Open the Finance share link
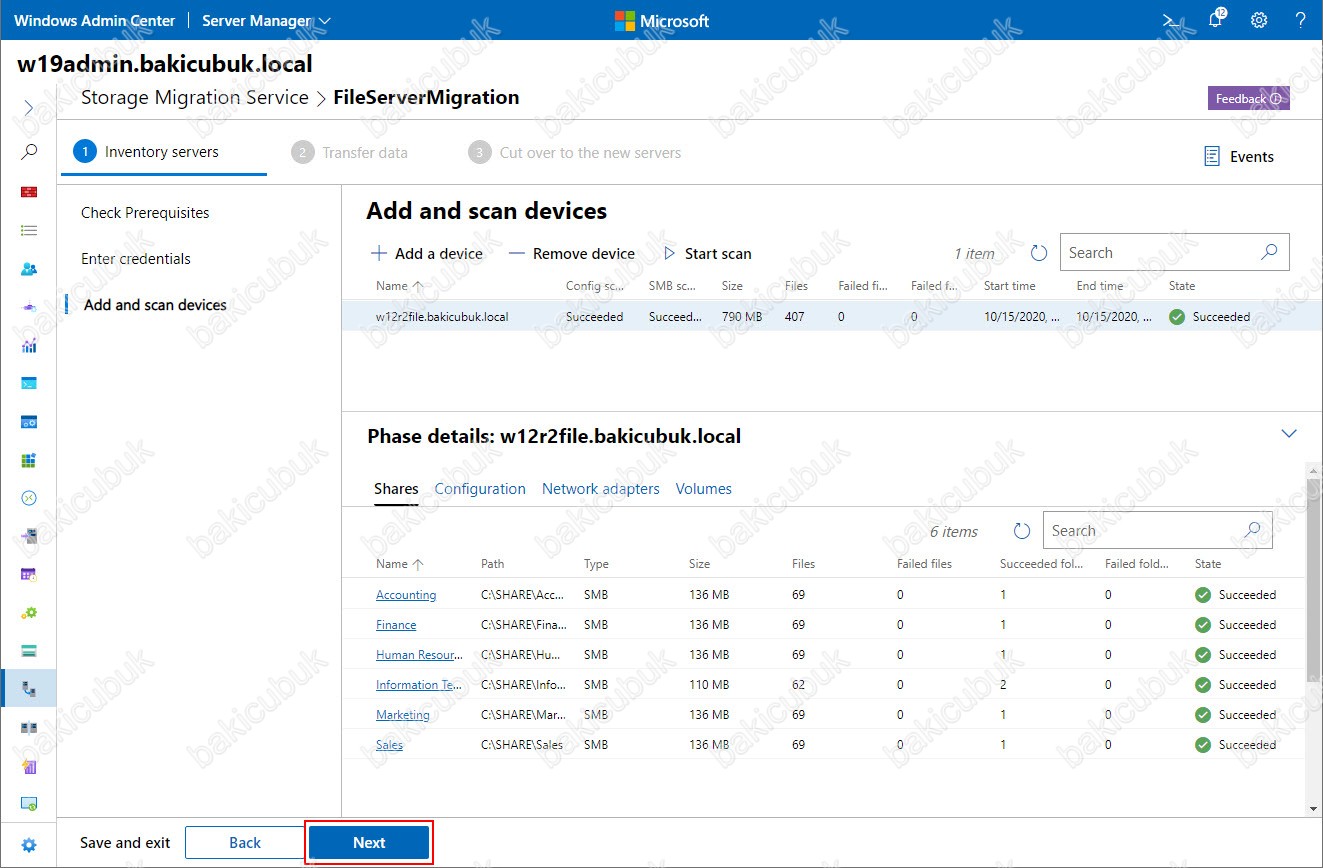 click(x=396, y=625)
